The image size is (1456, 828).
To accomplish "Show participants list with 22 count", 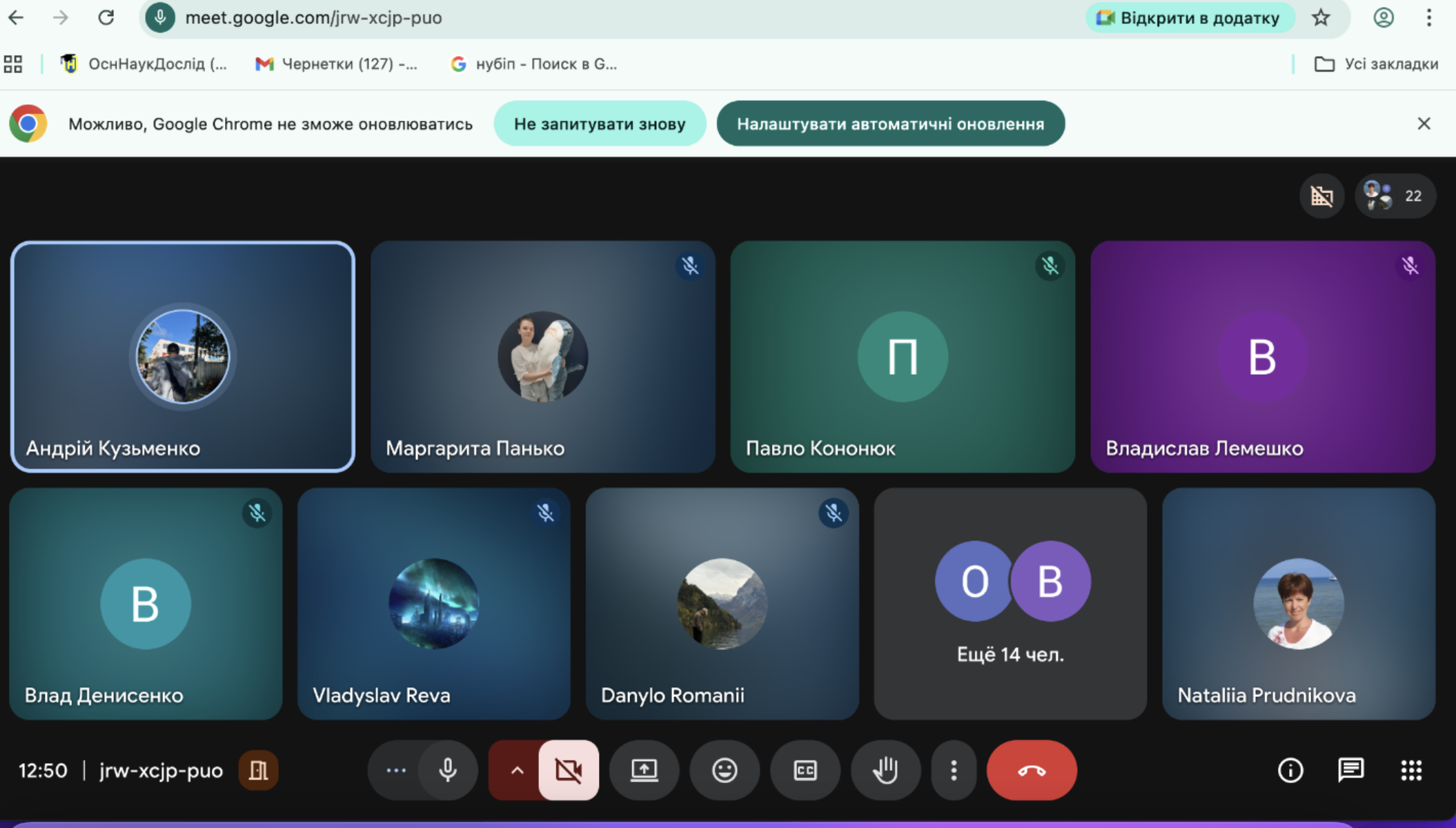I will (x=1395, y=196).
